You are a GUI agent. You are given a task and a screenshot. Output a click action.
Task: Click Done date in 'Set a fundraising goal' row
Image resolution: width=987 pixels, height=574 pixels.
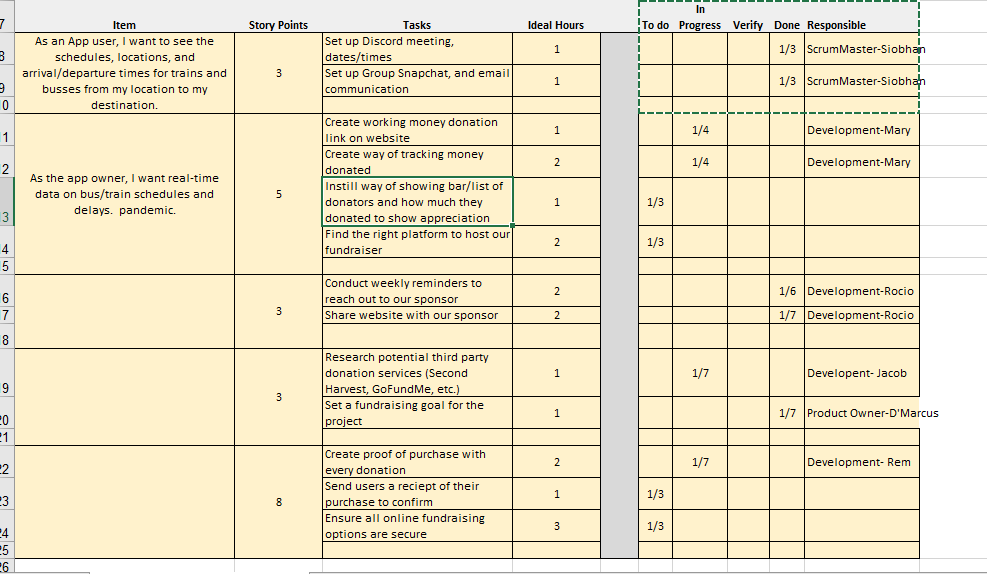(x=787, y=414)
